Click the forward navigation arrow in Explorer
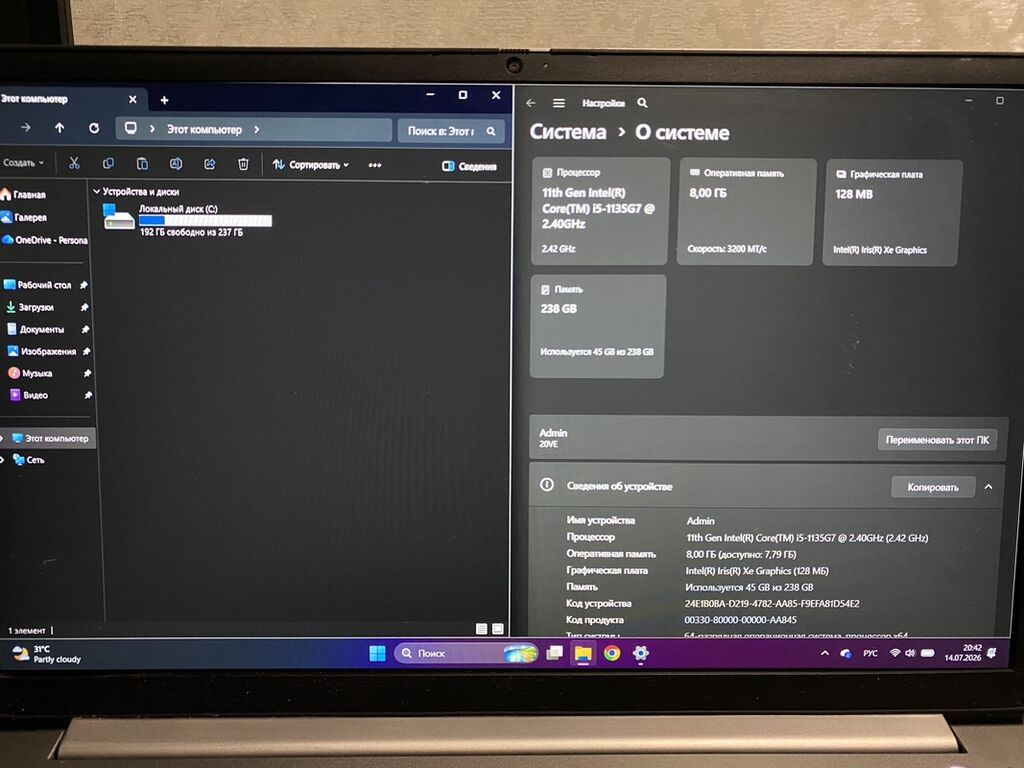1024x768 pixels. 25,127
